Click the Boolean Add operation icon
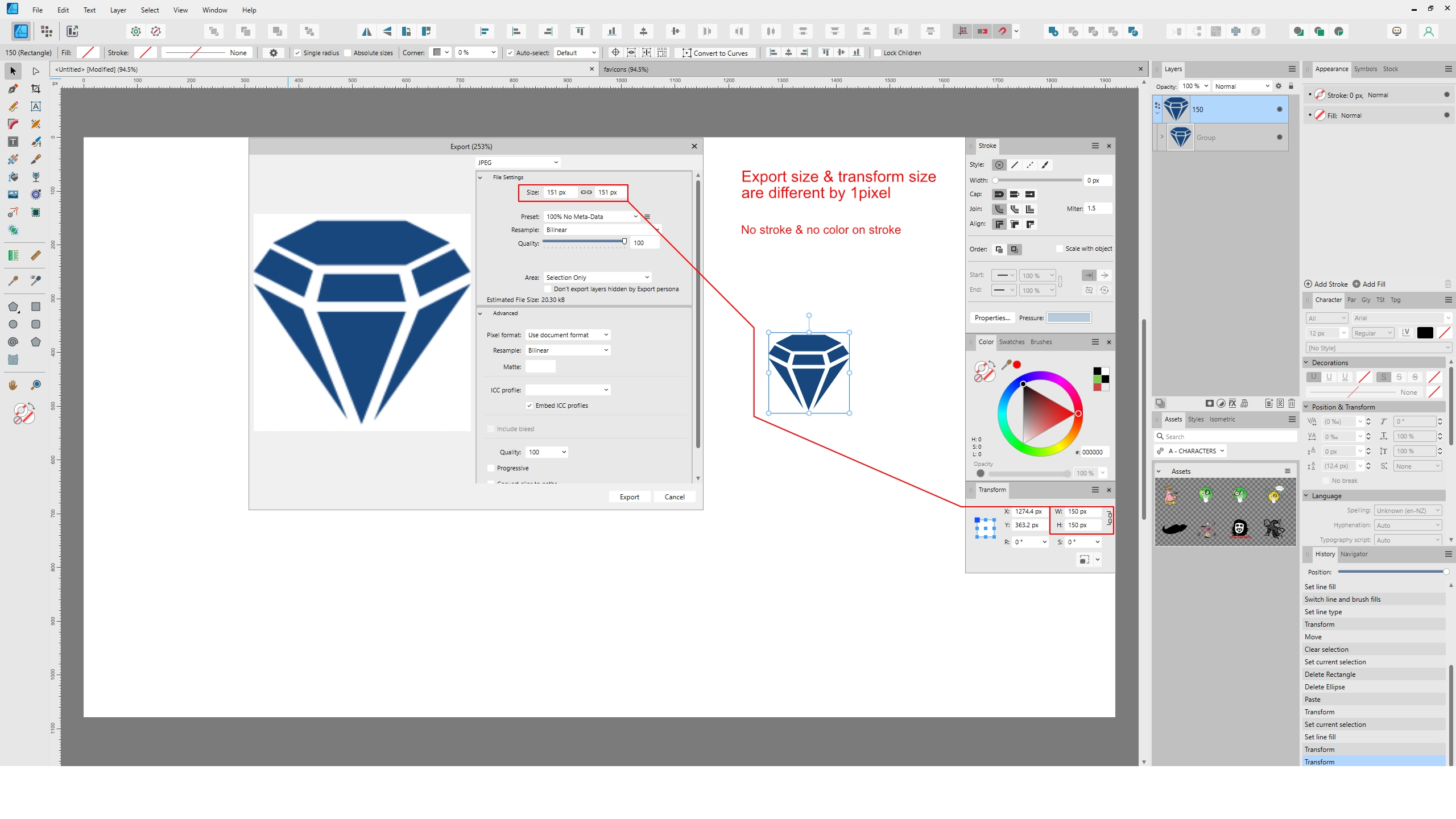Viewport: 1456px width, 819px height. tap(1053, 31)
